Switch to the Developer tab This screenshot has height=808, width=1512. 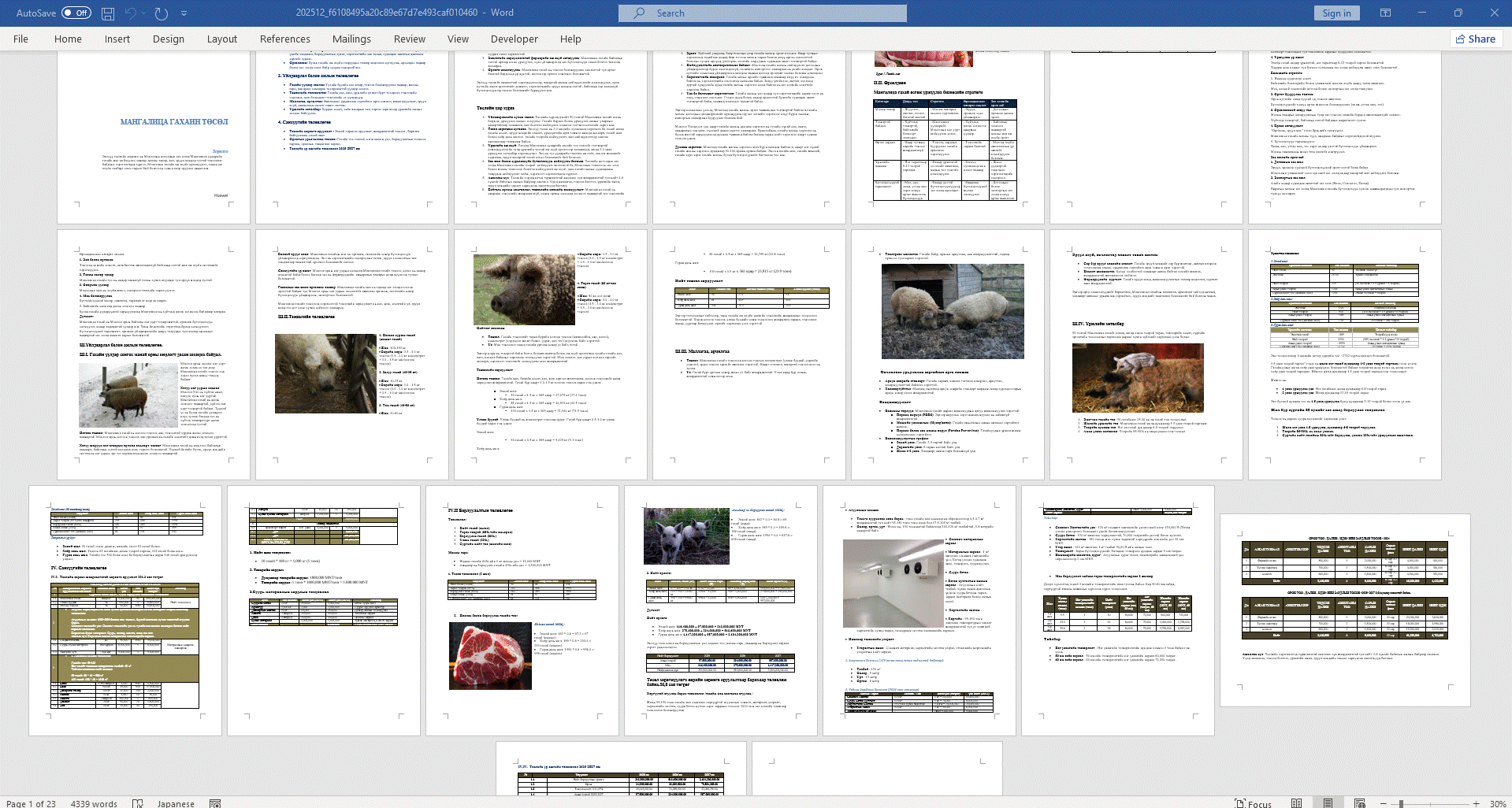(514, 39)
